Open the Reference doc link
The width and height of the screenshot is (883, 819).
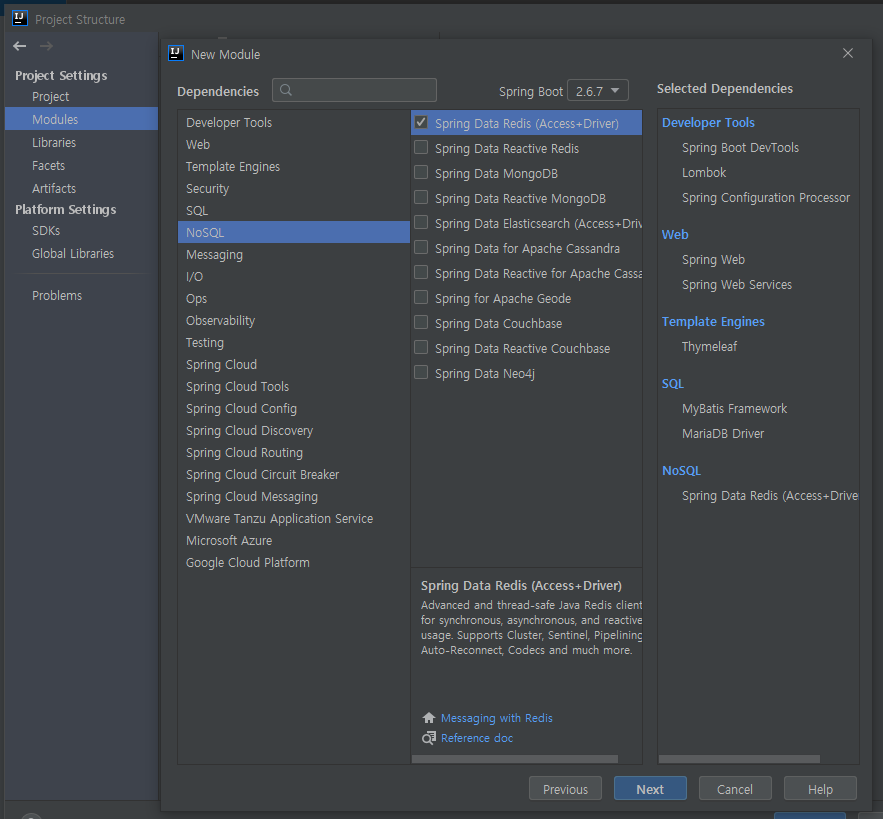pyautogui.click(x=476, y=738)
